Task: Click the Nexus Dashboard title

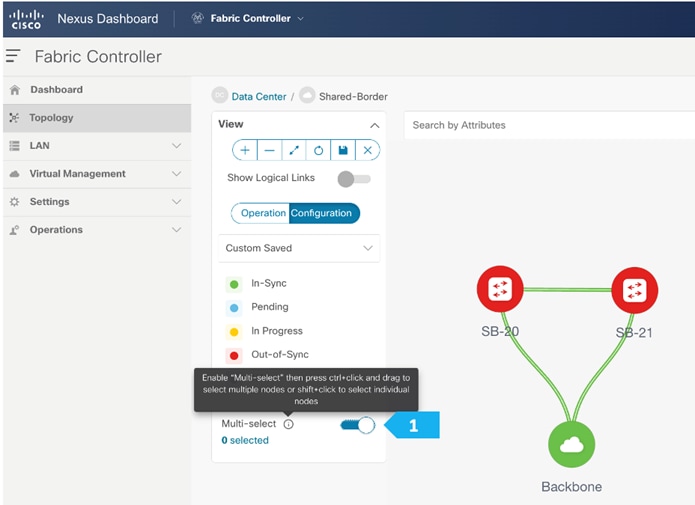Action: coord(108,19)
